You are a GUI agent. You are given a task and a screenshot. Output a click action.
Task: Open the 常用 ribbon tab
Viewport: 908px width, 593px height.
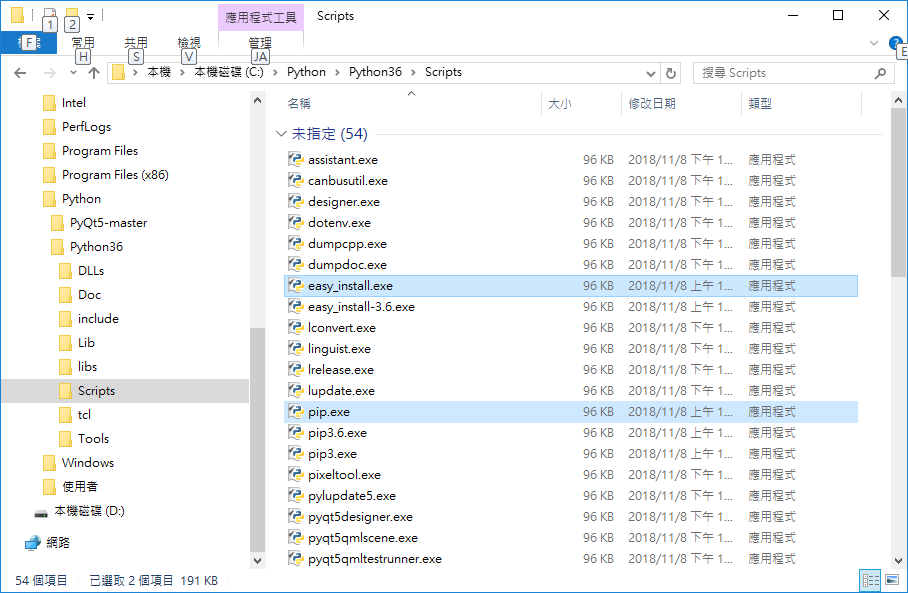83,43
